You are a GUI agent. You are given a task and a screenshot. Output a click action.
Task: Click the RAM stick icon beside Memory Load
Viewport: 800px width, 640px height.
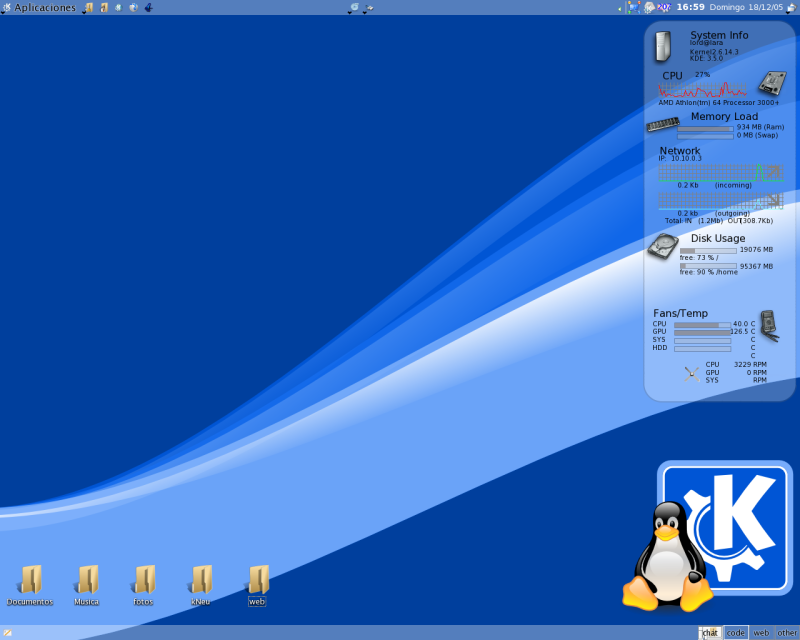click(x=663, y=124)
